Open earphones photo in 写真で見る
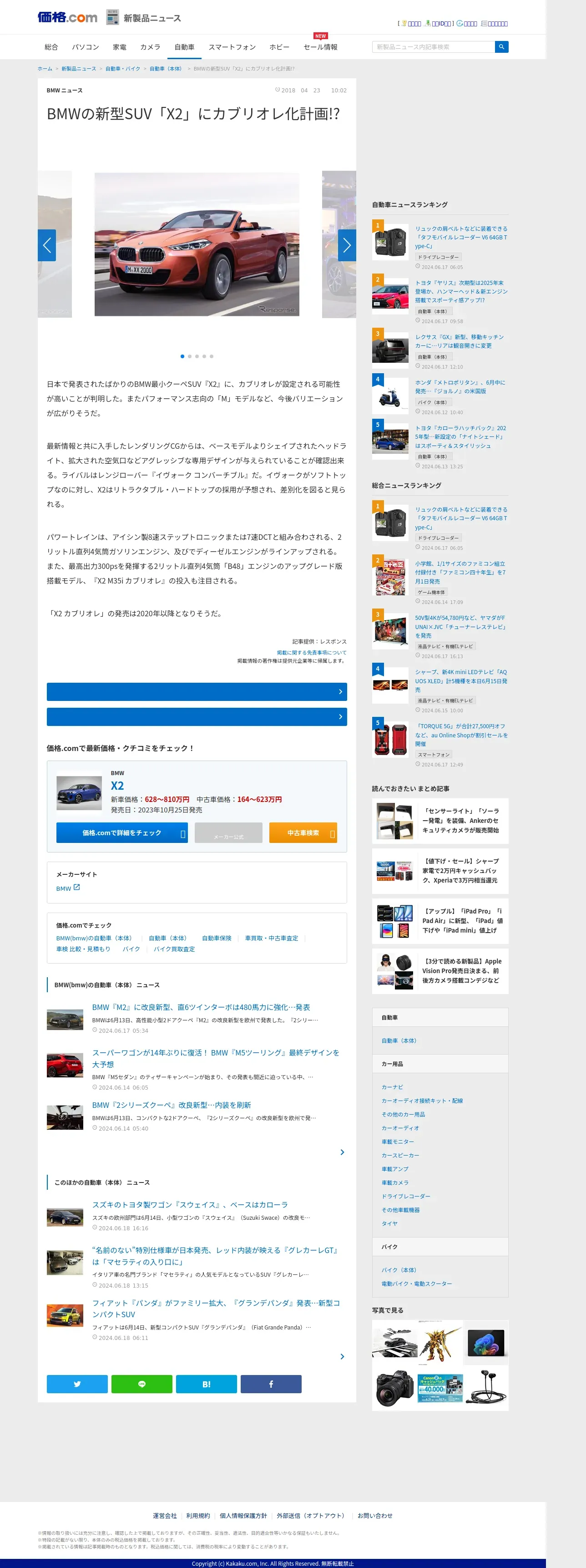This screenshot has height=1568, width=586. point(486,1388)
